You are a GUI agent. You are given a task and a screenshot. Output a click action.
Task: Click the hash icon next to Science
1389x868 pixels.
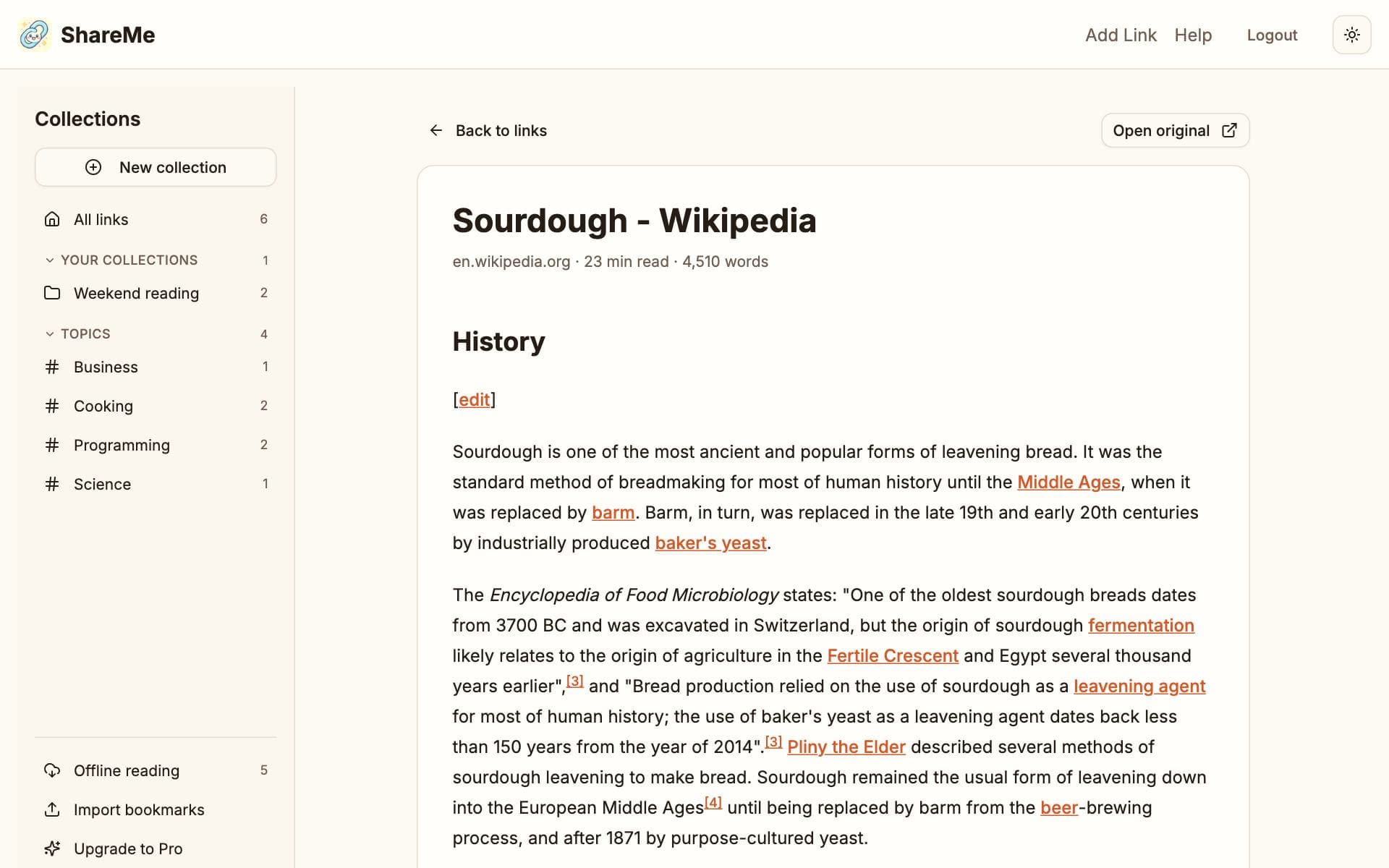point(52,484)
